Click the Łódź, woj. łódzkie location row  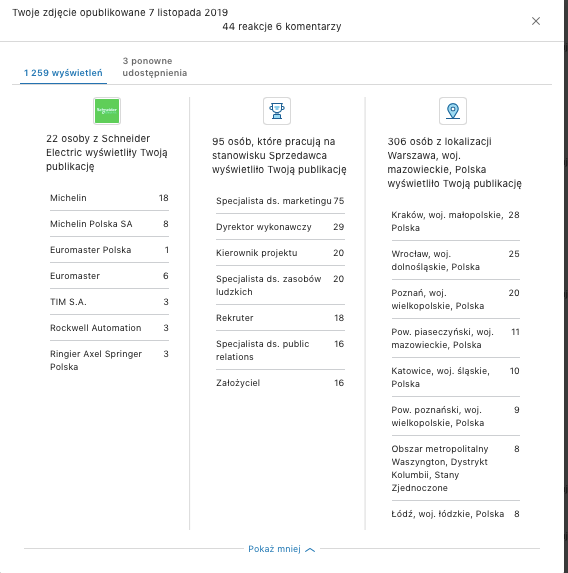pos(455,514)
